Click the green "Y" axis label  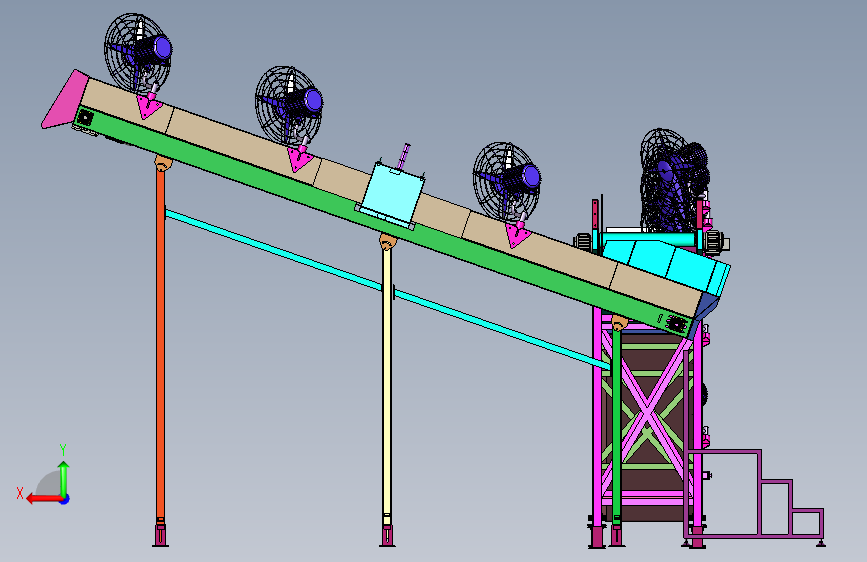pyautogui.click(x=63, y=450)
